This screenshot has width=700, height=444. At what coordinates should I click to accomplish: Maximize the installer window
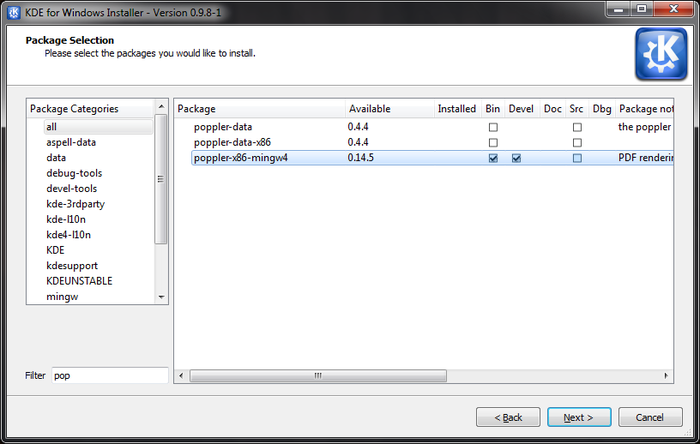pos(642,9)
